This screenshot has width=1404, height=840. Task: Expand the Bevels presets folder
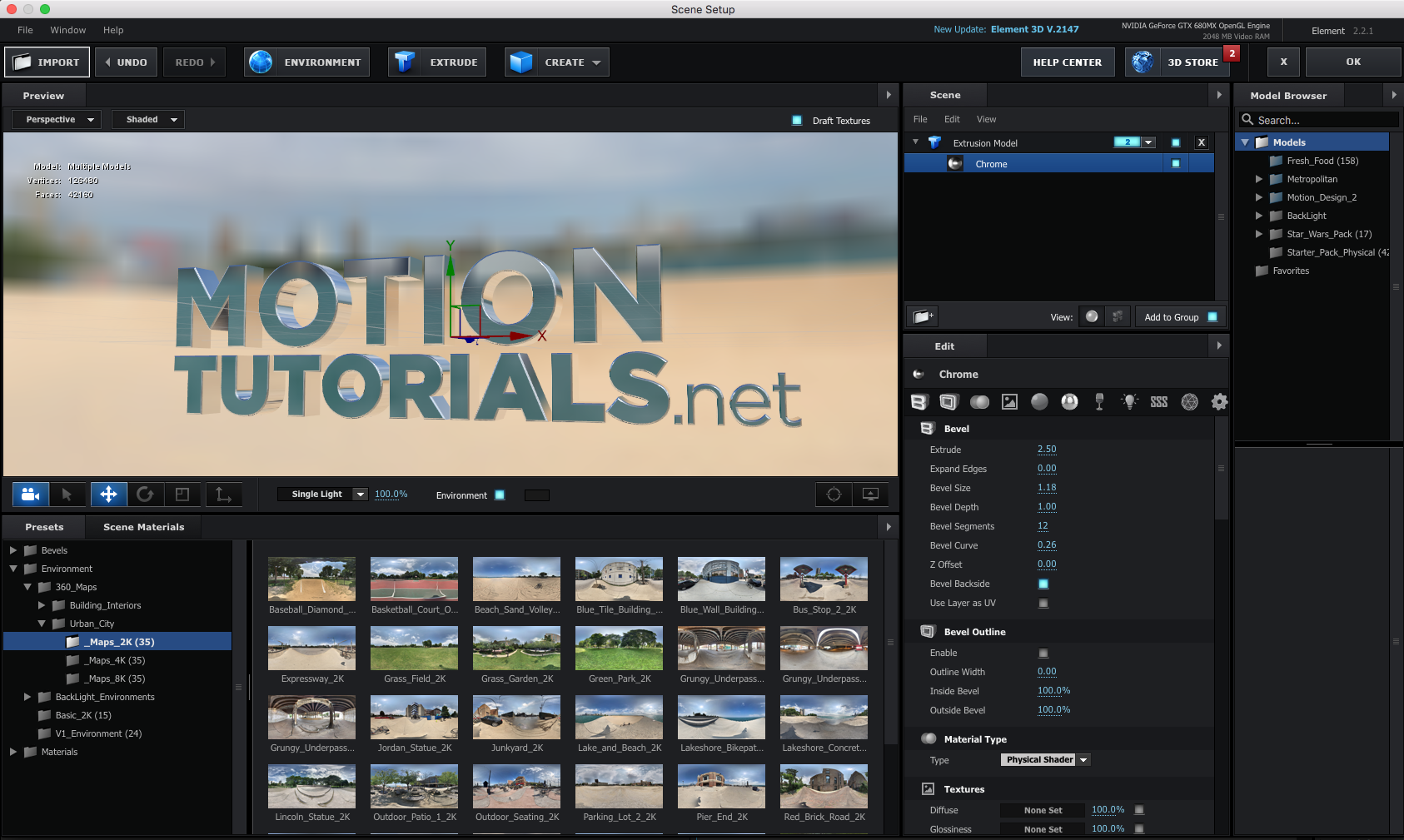click(13, 550)
